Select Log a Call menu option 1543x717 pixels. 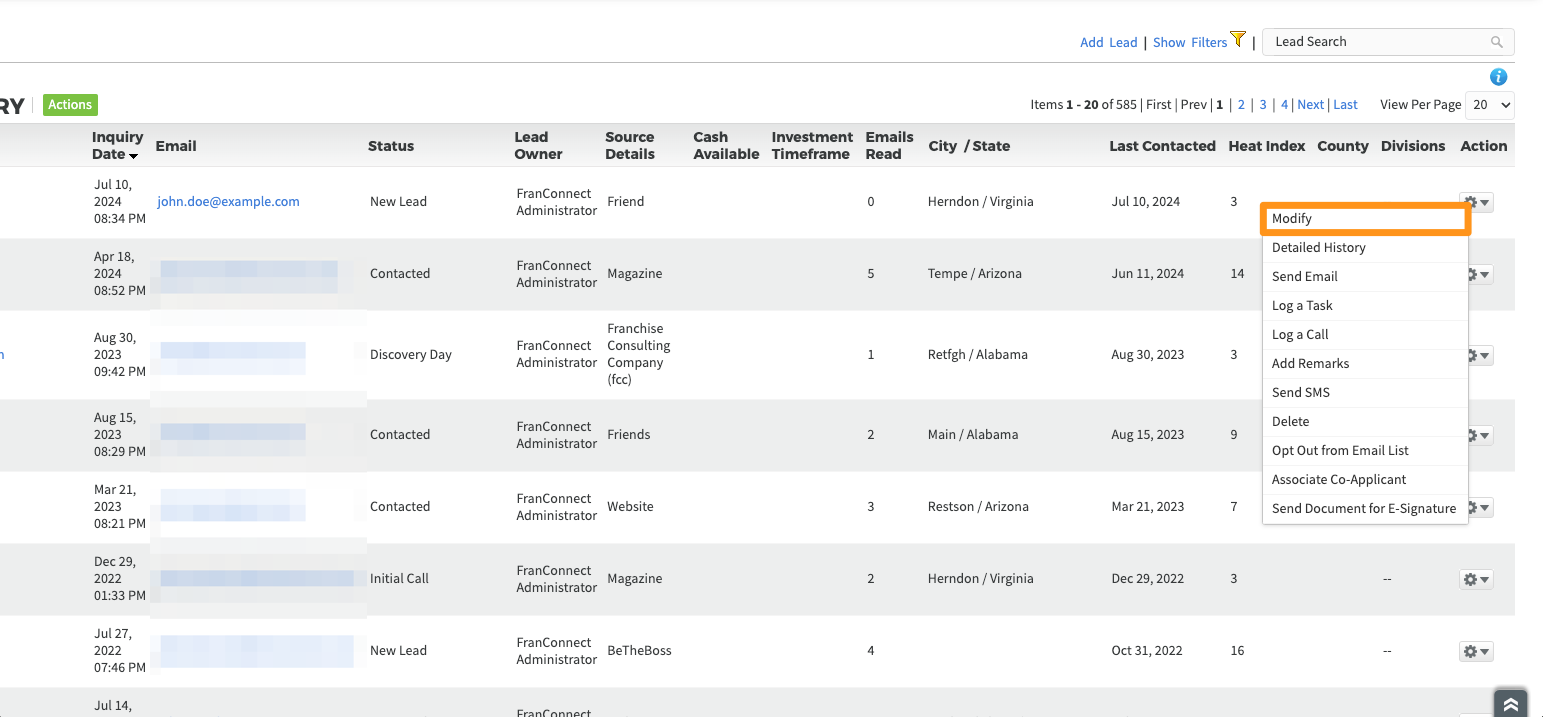point(1299,335)
